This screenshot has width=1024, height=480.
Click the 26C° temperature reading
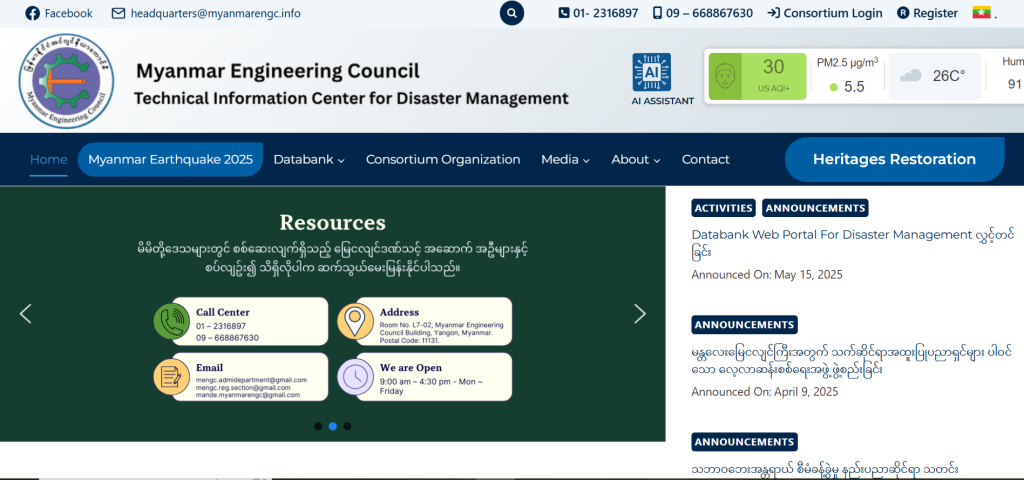pyautogui.click(x=948, y=76)
